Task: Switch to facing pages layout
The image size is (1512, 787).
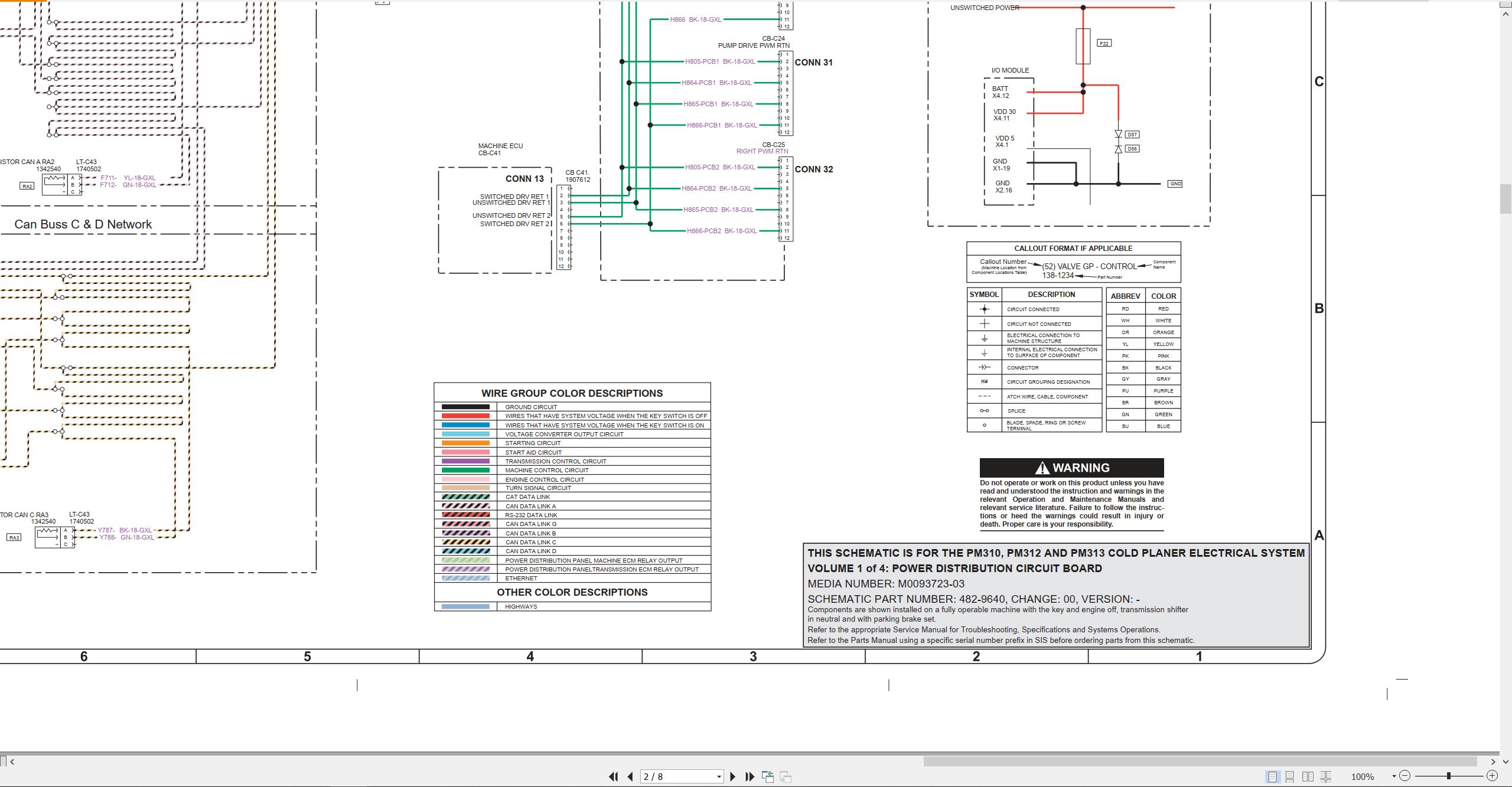Action: [x=1308, y=777]
